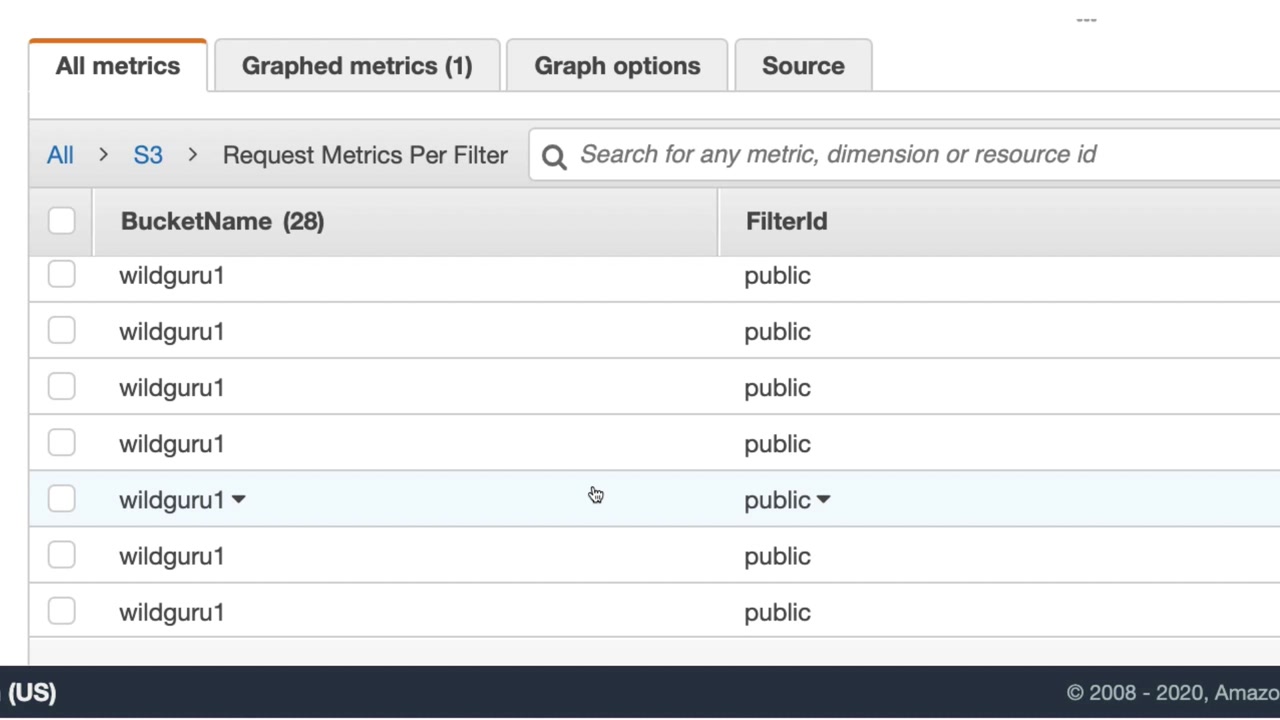Image resolution: width=1280 pixels, height=720 pixels.
Task: Click the panel resize handle dashes
Action: pyautogui.click(x=1086, y=20)
